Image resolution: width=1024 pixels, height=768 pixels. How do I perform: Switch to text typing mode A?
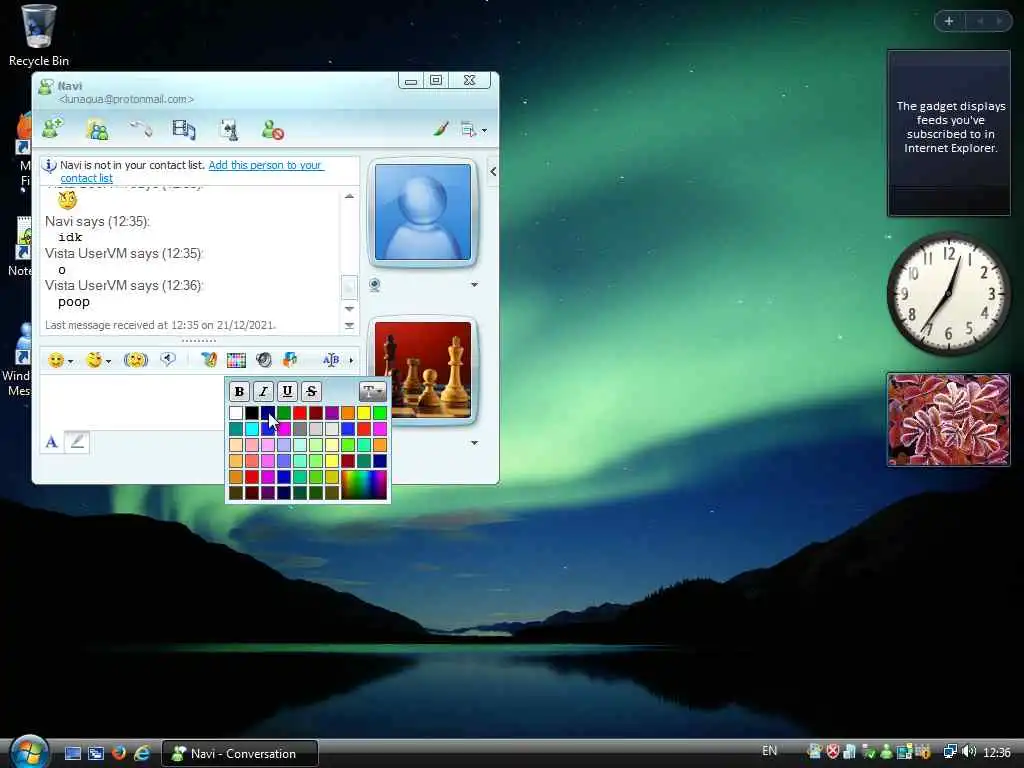pyautogui.click(x=52, y=442)
